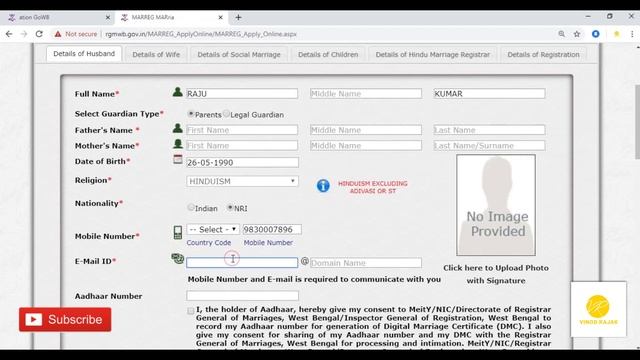The image size is (640, 360).
Task: Bookmark the page with the star icon
Action: (577, 34)
